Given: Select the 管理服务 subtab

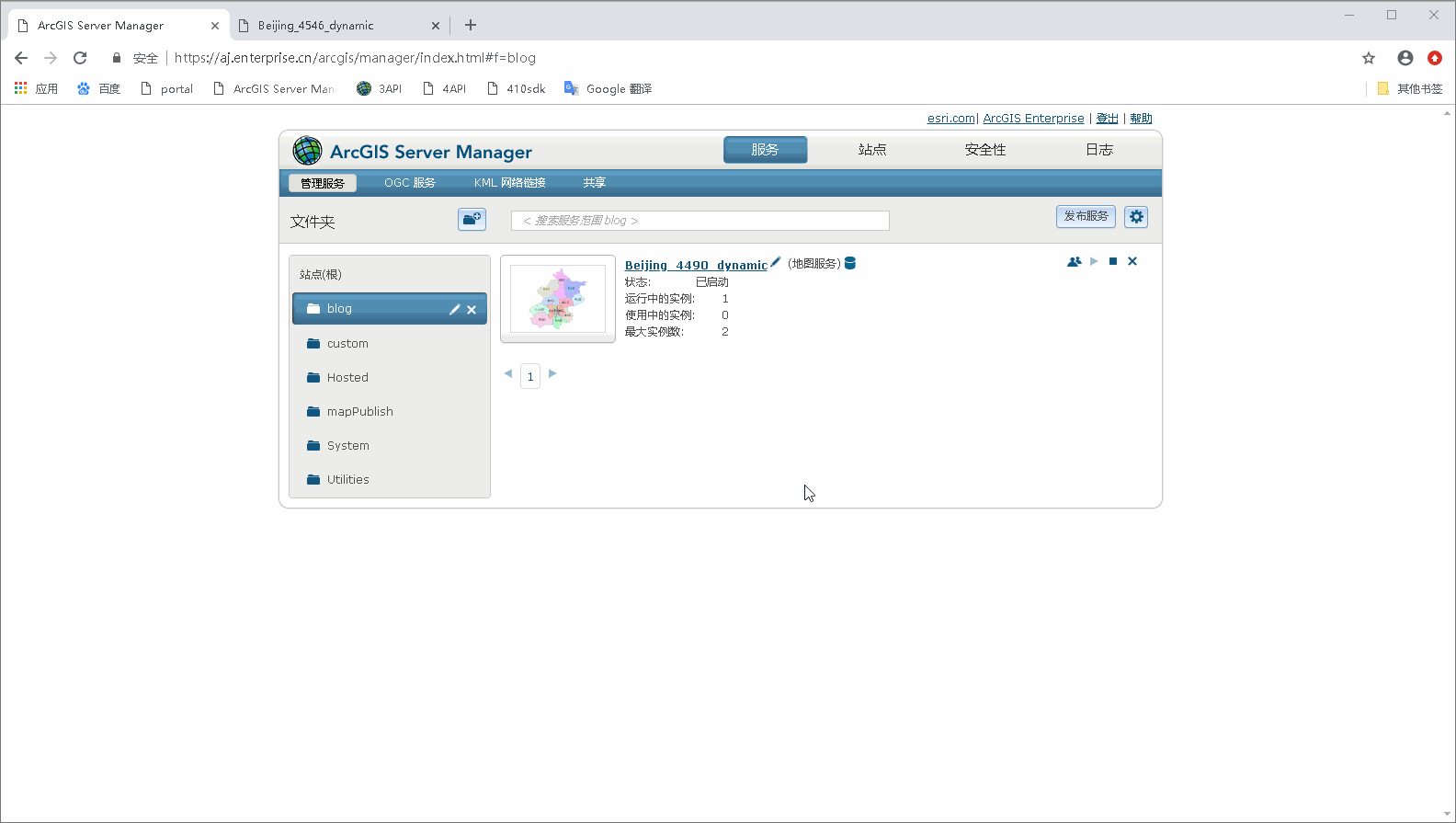Looking at the screenshot, I should click(323, 183).
